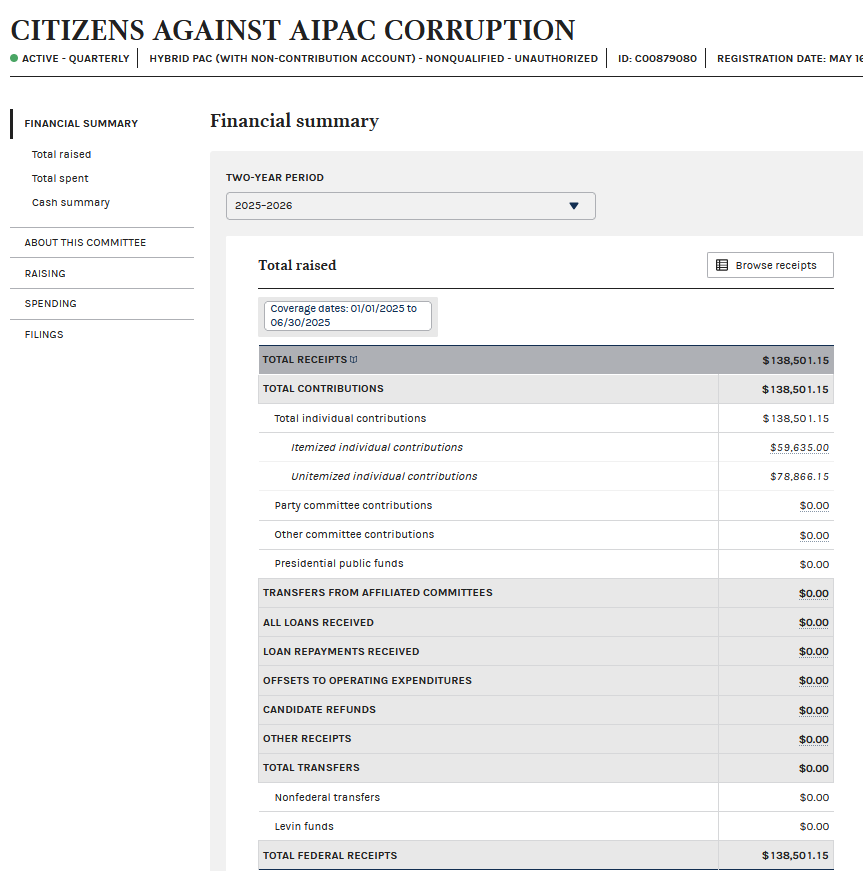Screen dimensions: 863x871
Task: Click the Candidate refunds $0.00 amount
Action: [813, 710]
